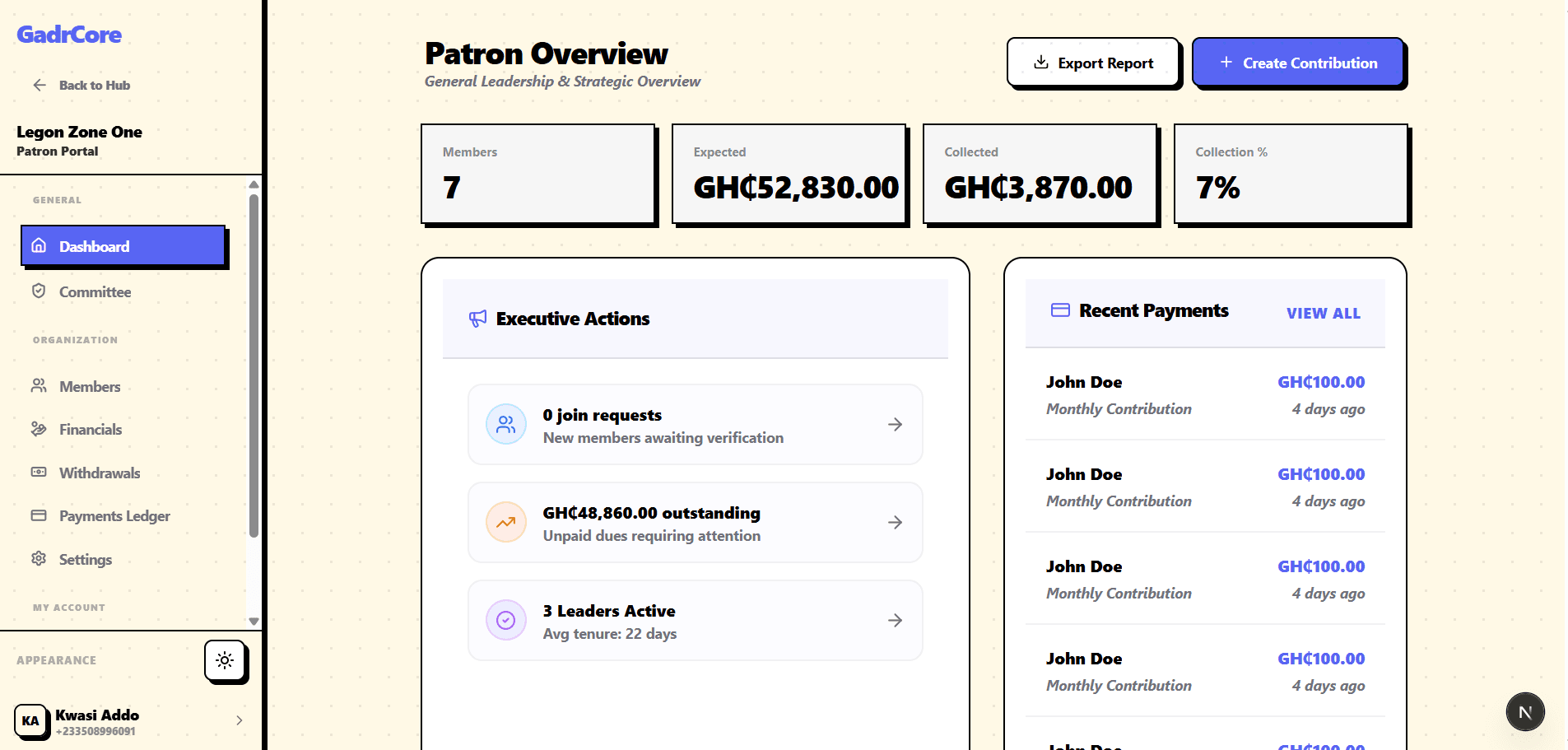Open the 0 join requests action
Screen dimensions: 1568x750
pos(695,425)
